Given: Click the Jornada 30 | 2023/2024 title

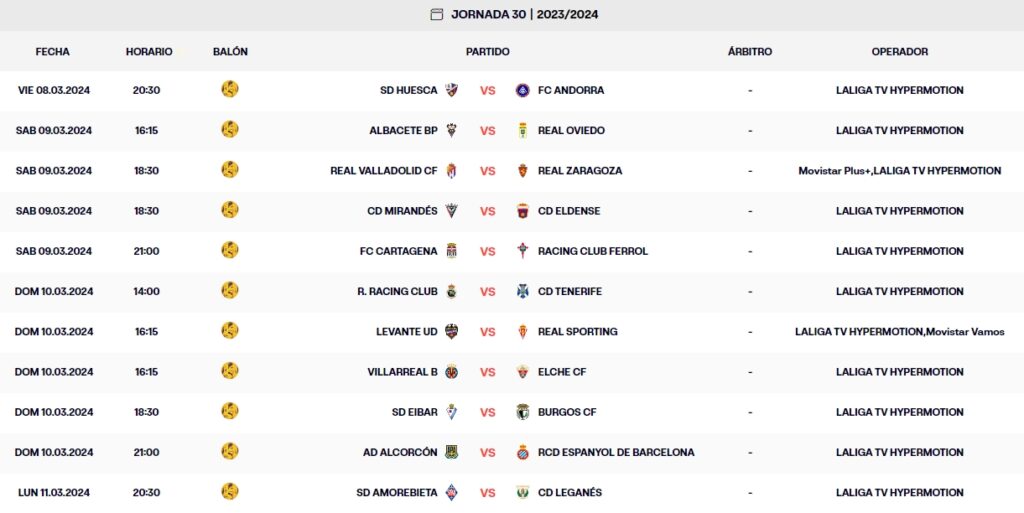Looking at the screenshot, I should click(525, 14).
